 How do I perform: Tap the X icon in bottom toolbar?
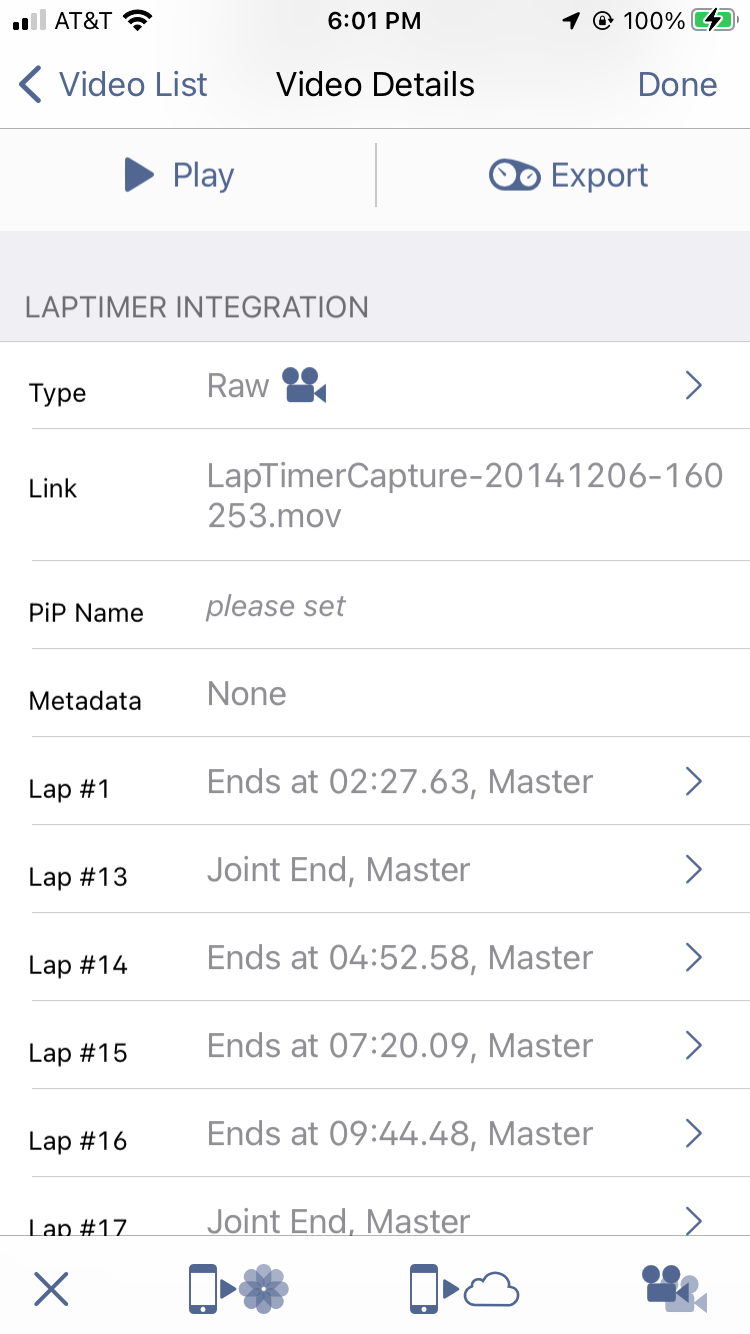tap(51, 1289)
